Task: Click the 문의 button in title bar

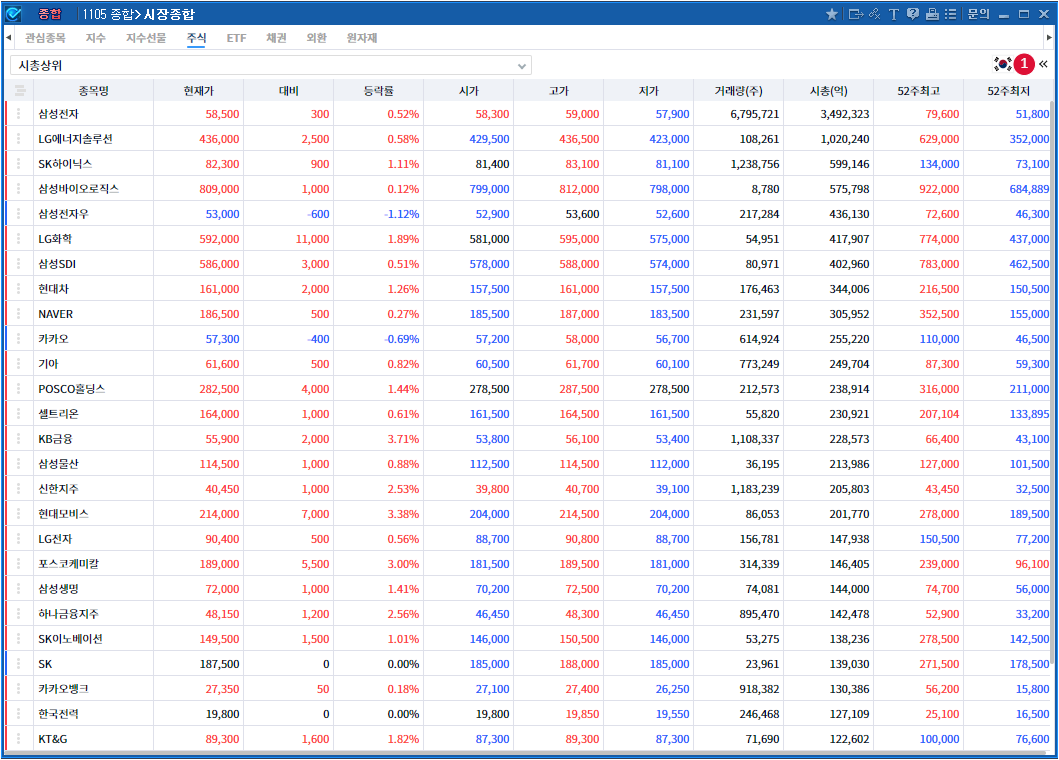Action: pos(978,14)
